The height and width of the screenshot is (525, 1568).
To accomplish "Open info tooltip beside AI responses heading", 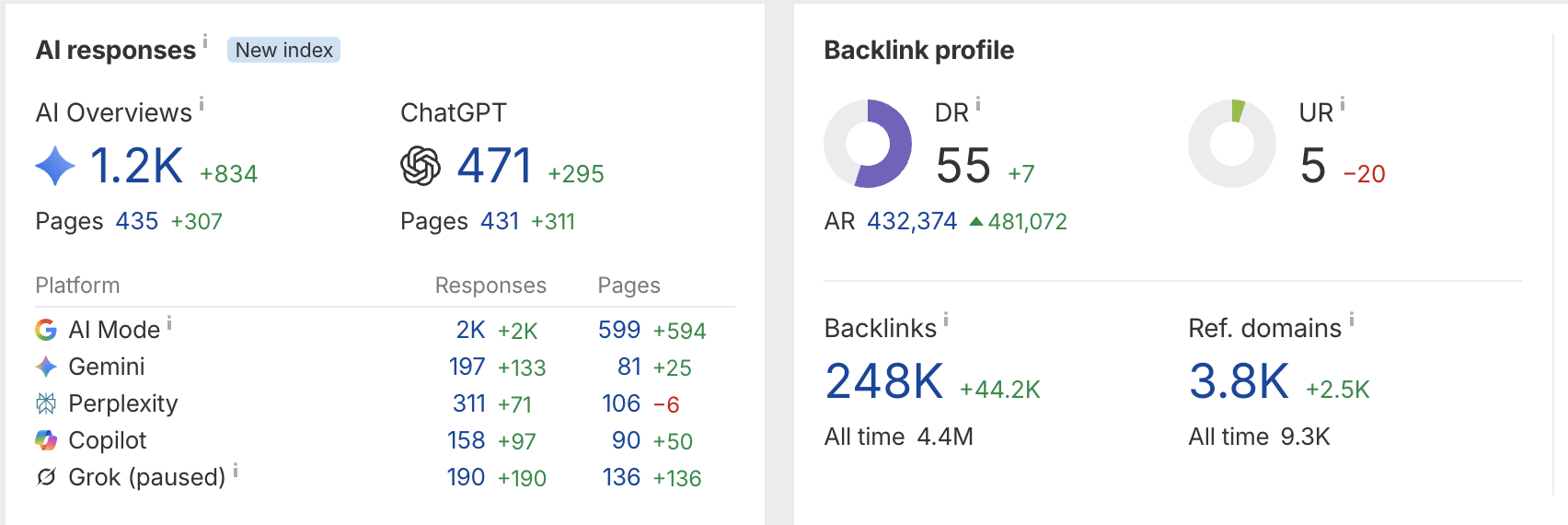I will [205, 41].
